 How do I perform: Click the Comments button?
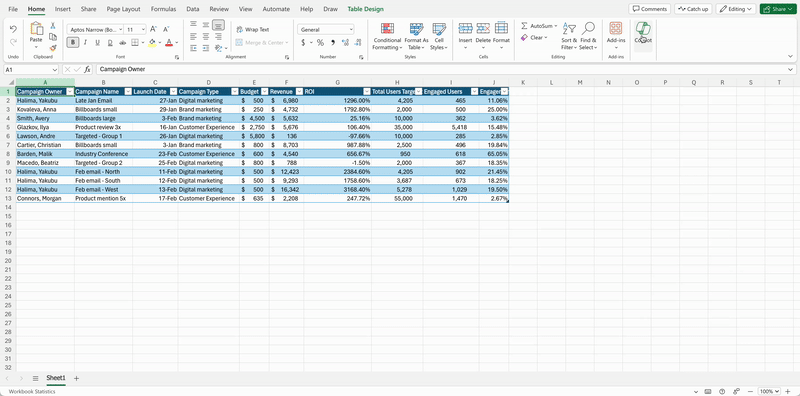click(x=649, y=9)
